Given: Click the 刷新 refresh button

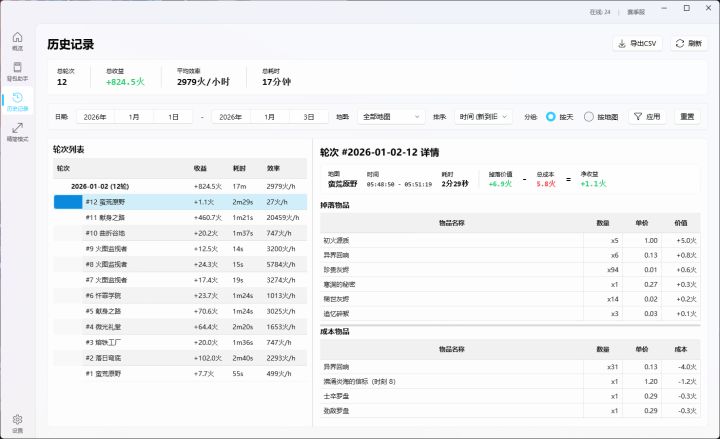Looking at the screenshot, I should click(x=687, y=44).
